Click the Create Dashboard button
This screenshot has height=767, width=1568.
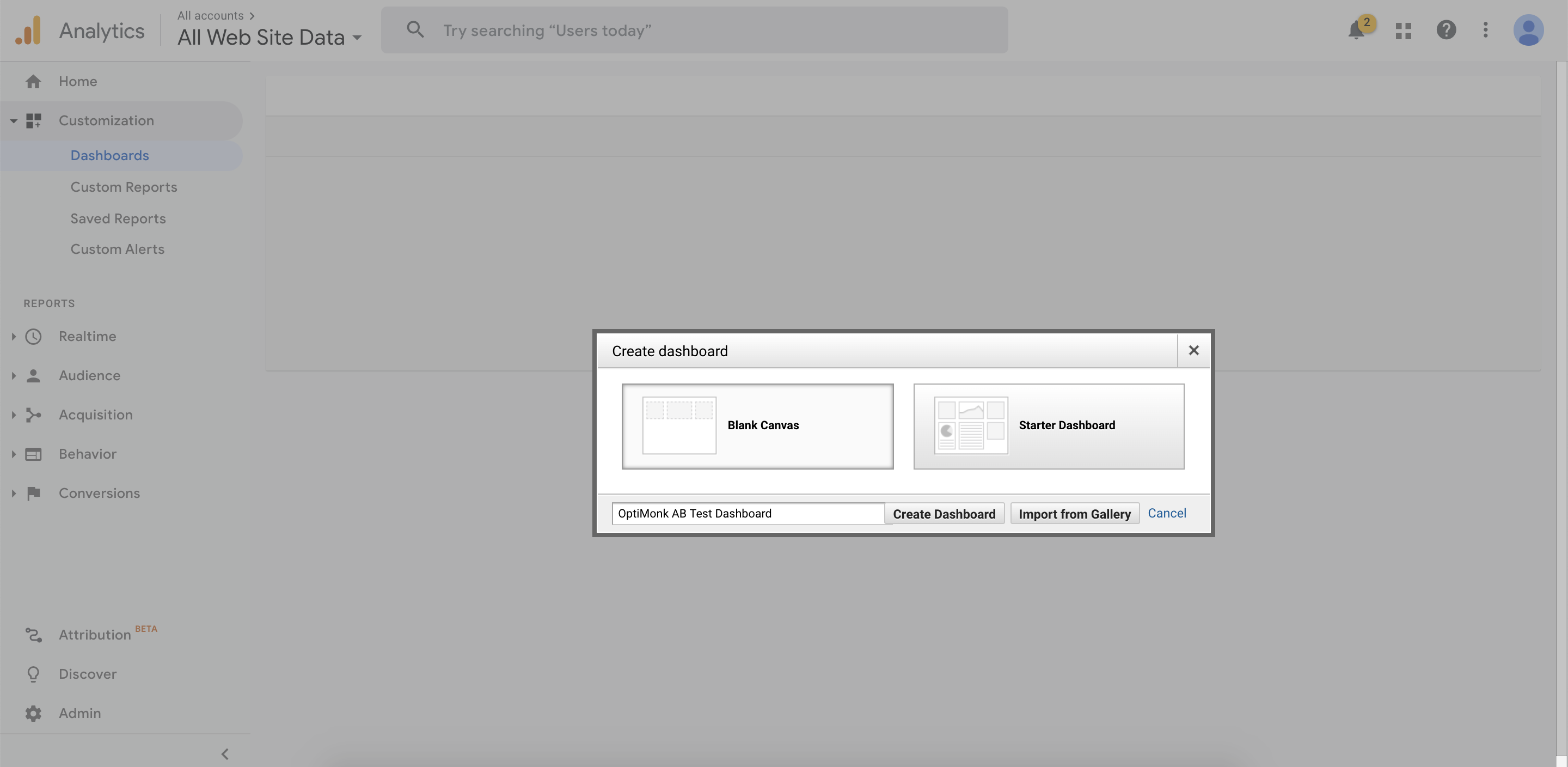944,514
